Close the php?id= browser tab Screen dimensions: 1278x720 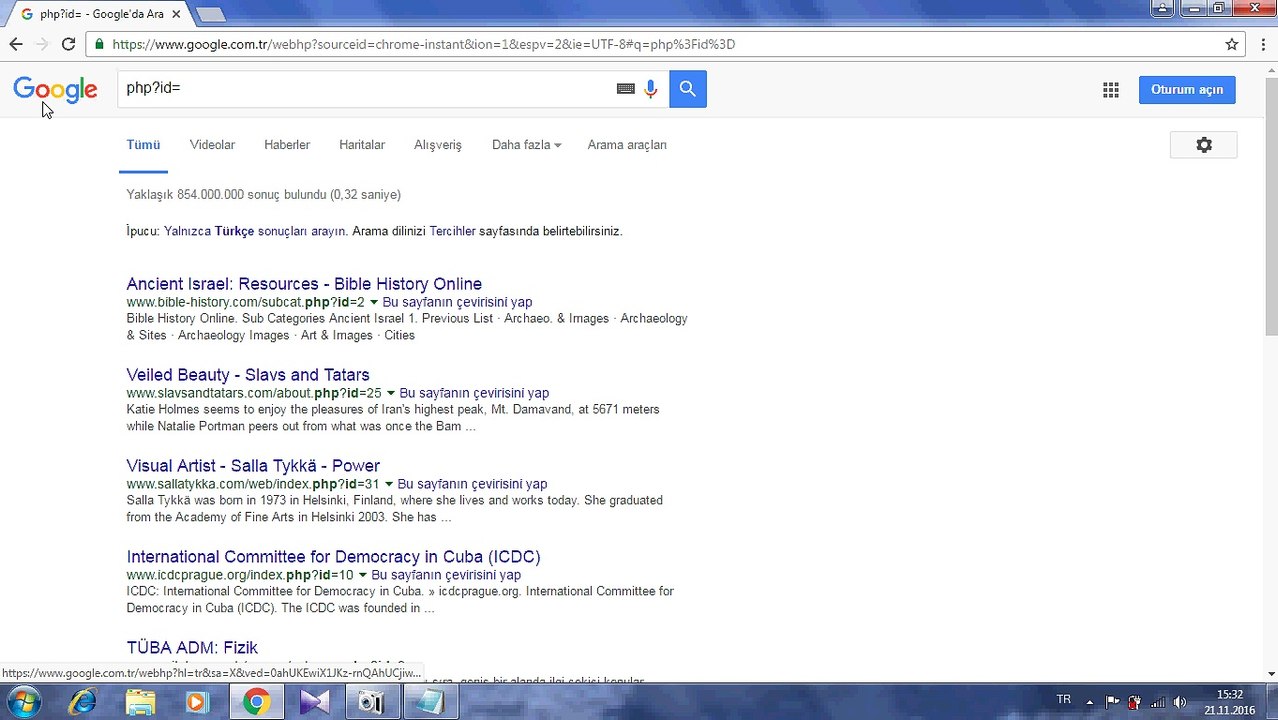tap(177, 14)
